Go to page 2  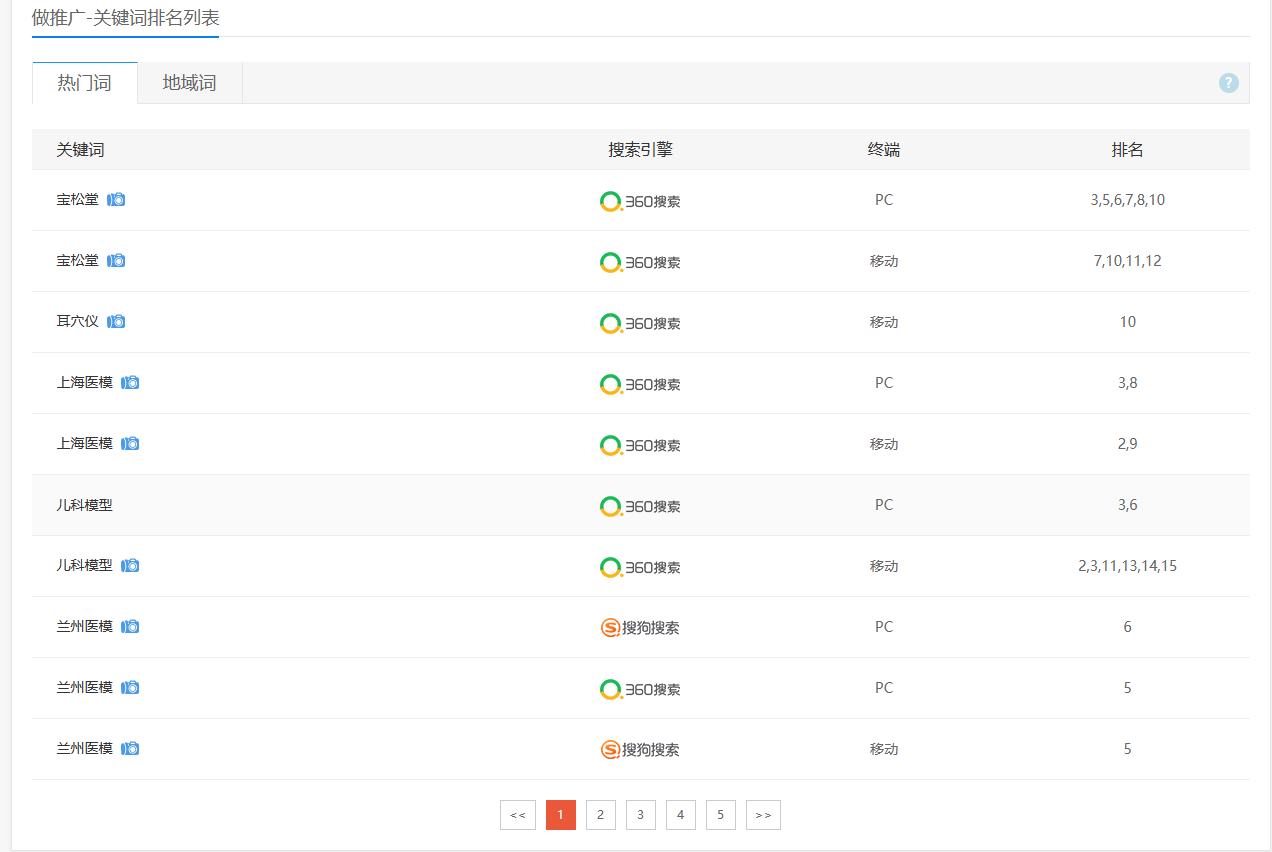point(601,815)
